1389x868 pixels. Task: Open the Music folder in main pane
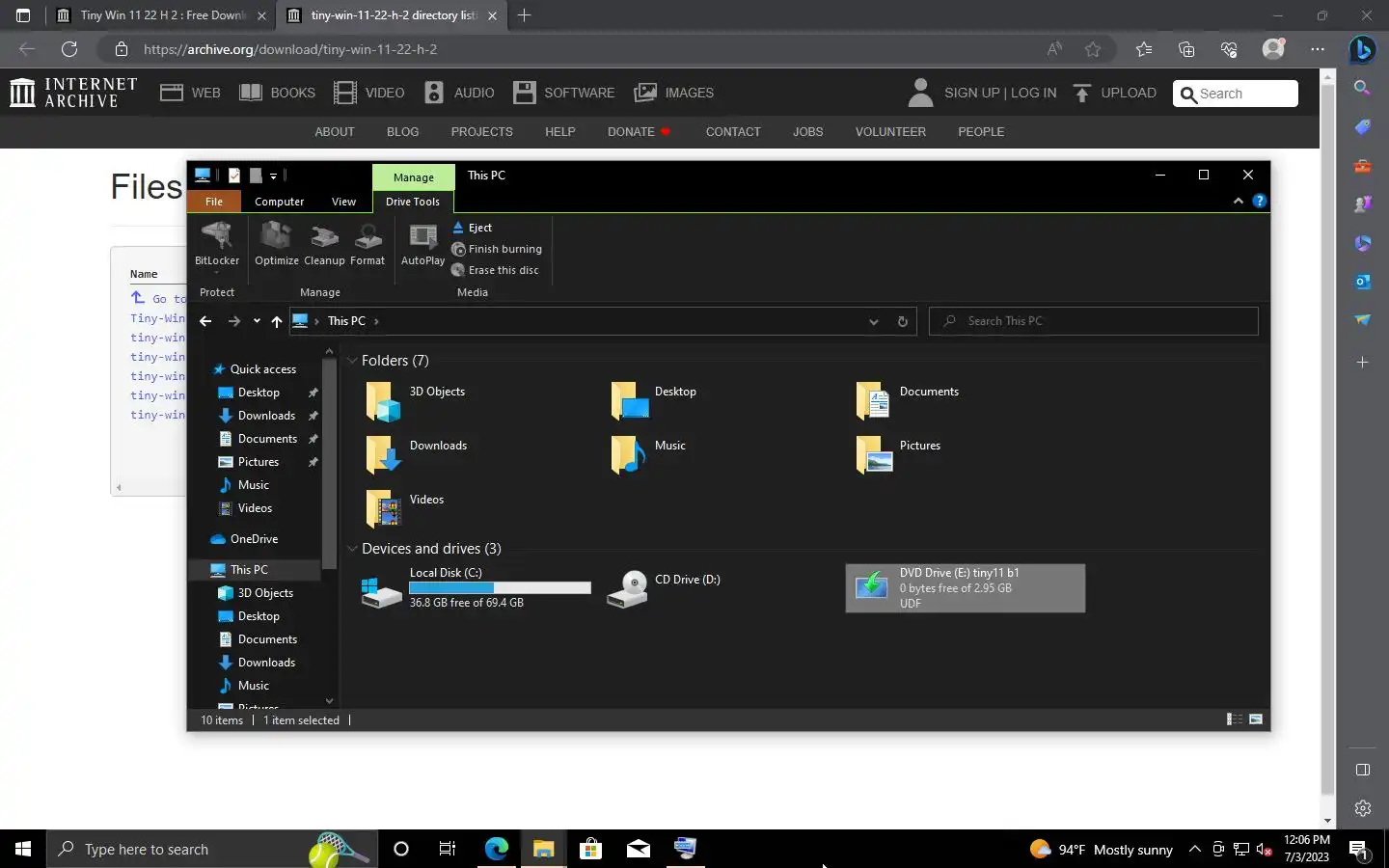(x=648, y=454)
